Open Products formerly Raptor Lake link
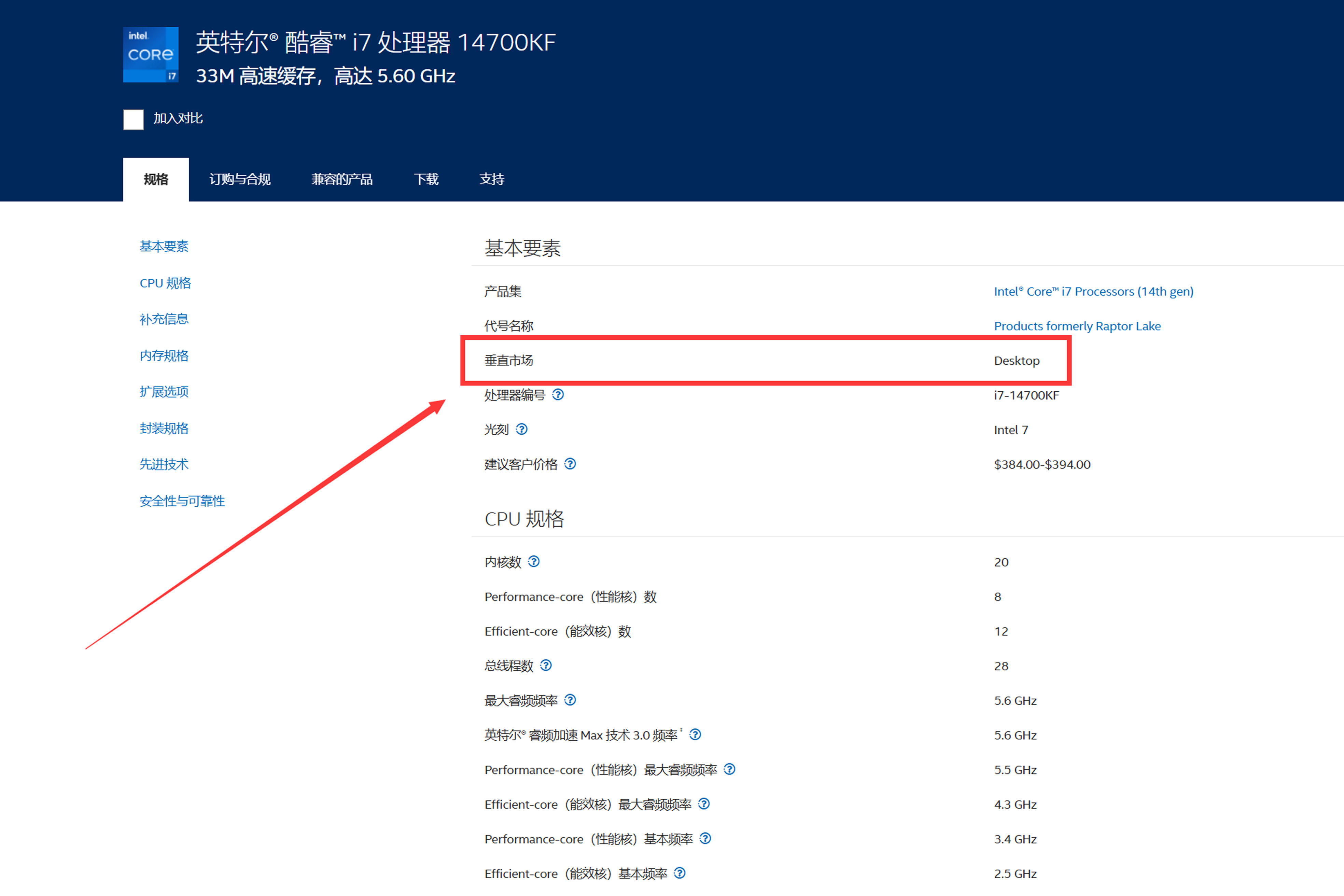 tap(1077, 326)
